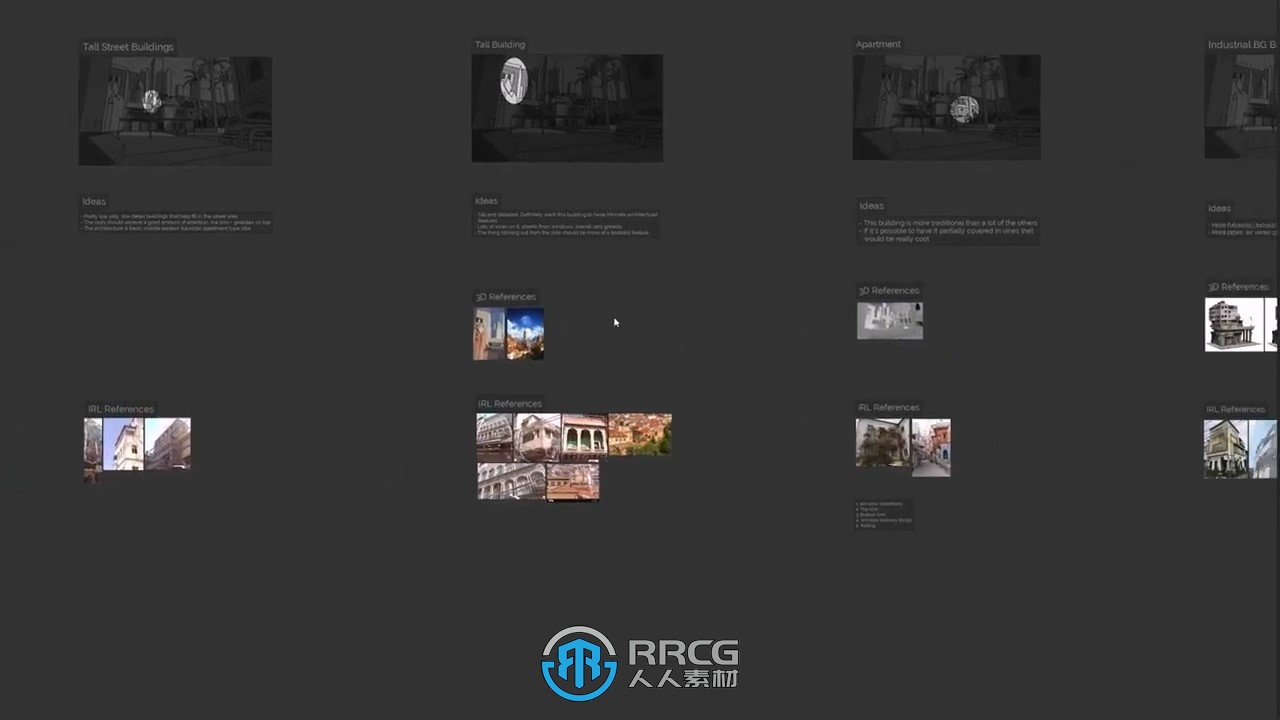Click 'Ideas' label under Tall Street Buildings
The image size is (1280, 720).
point(94,201)
